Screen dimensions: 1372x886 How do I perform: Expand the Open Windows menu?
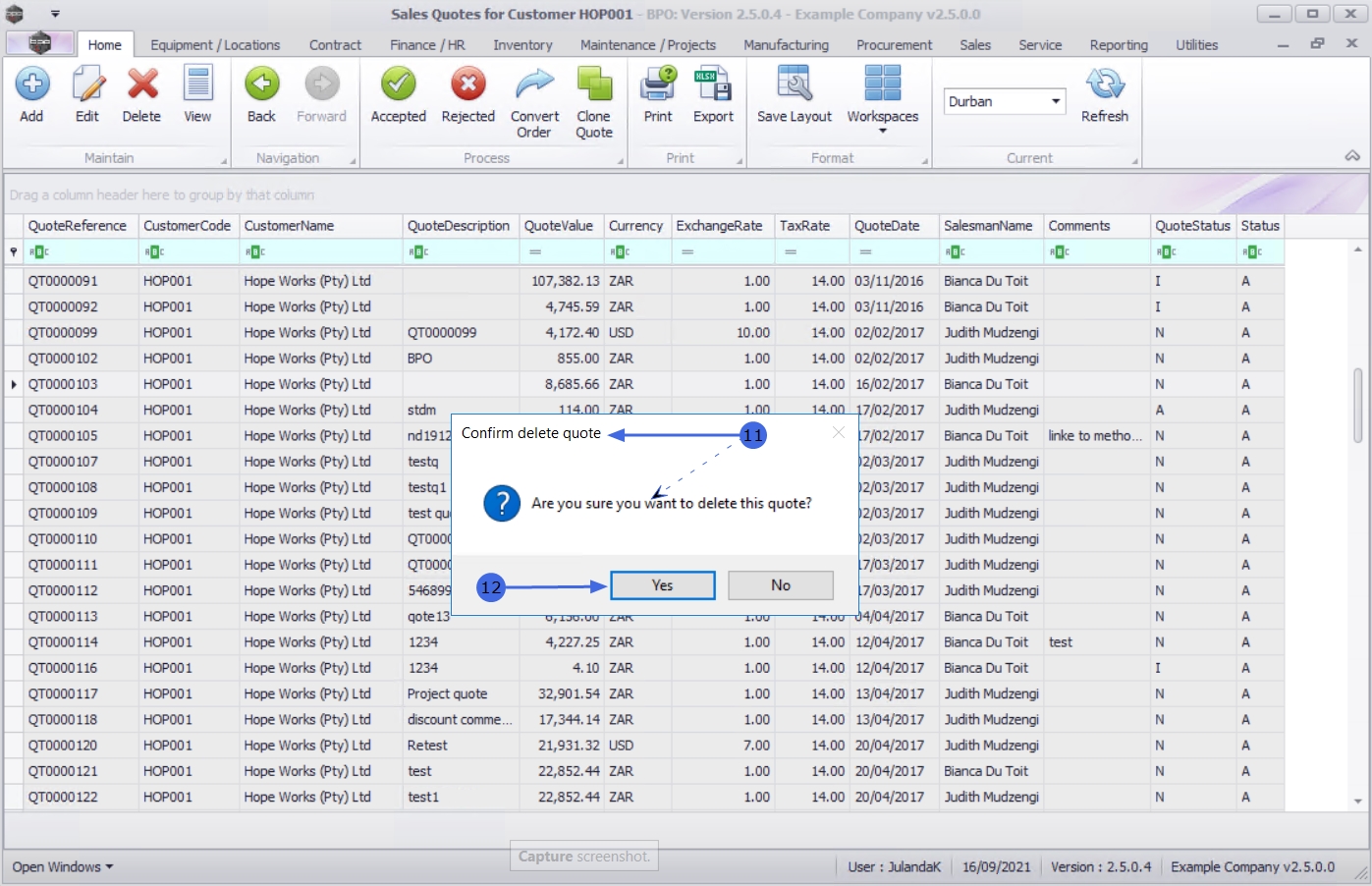[x=63, y=867]
